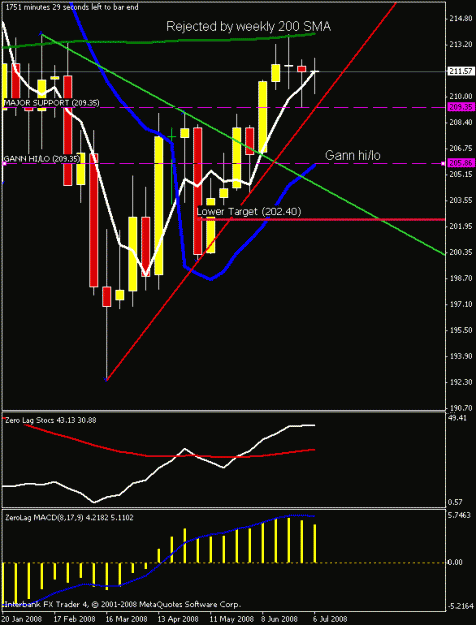Click the 'Zero Lag Stocs 43.13 30.88' indicator label
The image size is (476, 625).
[51, 420]
